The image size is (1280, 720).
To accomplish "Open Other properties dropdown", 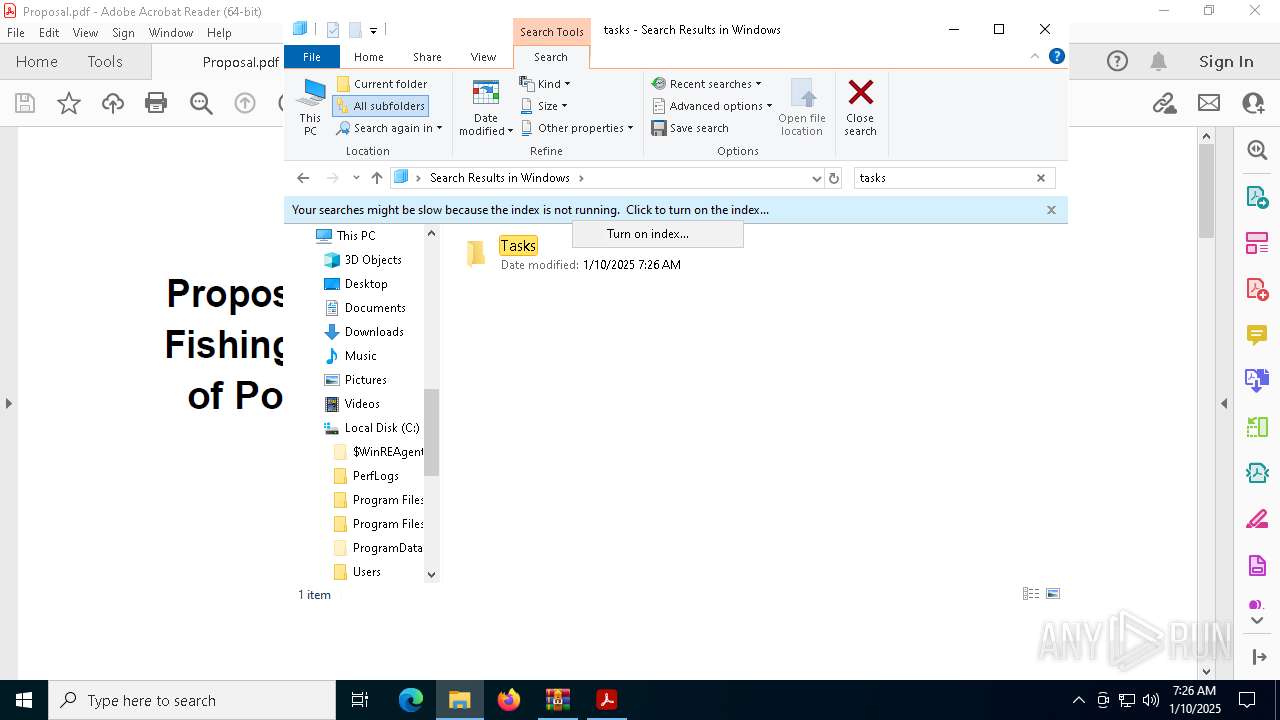I will [578, 128].
